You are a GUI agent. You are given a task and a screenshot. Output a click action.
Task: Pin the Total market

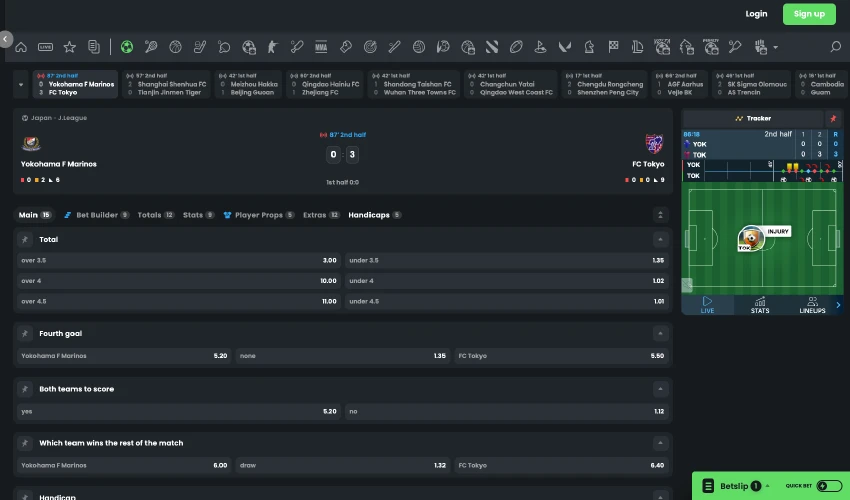click(x=24, y=239)
